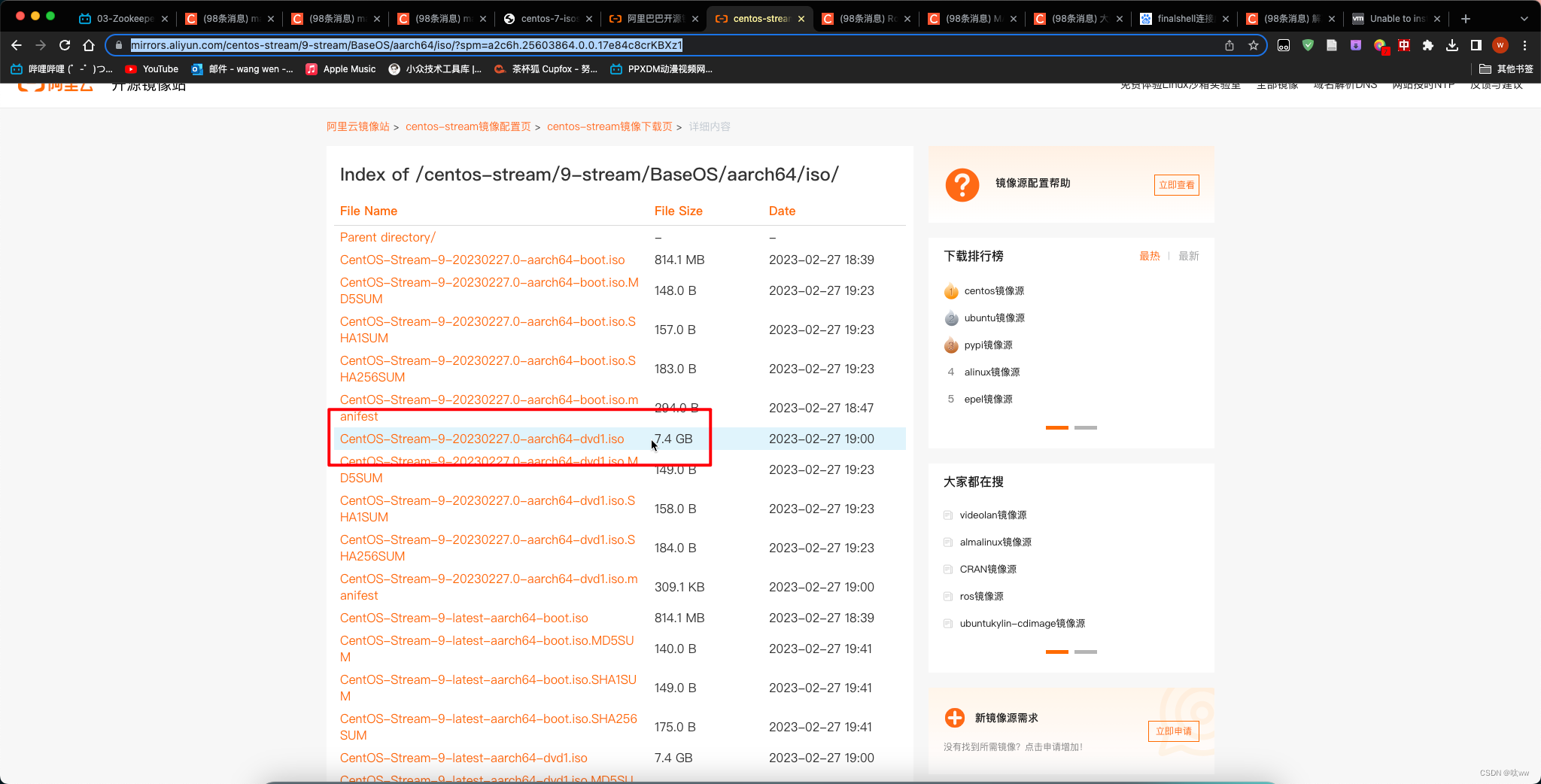Image resolution: width=1541 pixels, height=784 pixels.
Task: Open alinux镜像源 in download ranking
Action: click(x=992, y=372)
